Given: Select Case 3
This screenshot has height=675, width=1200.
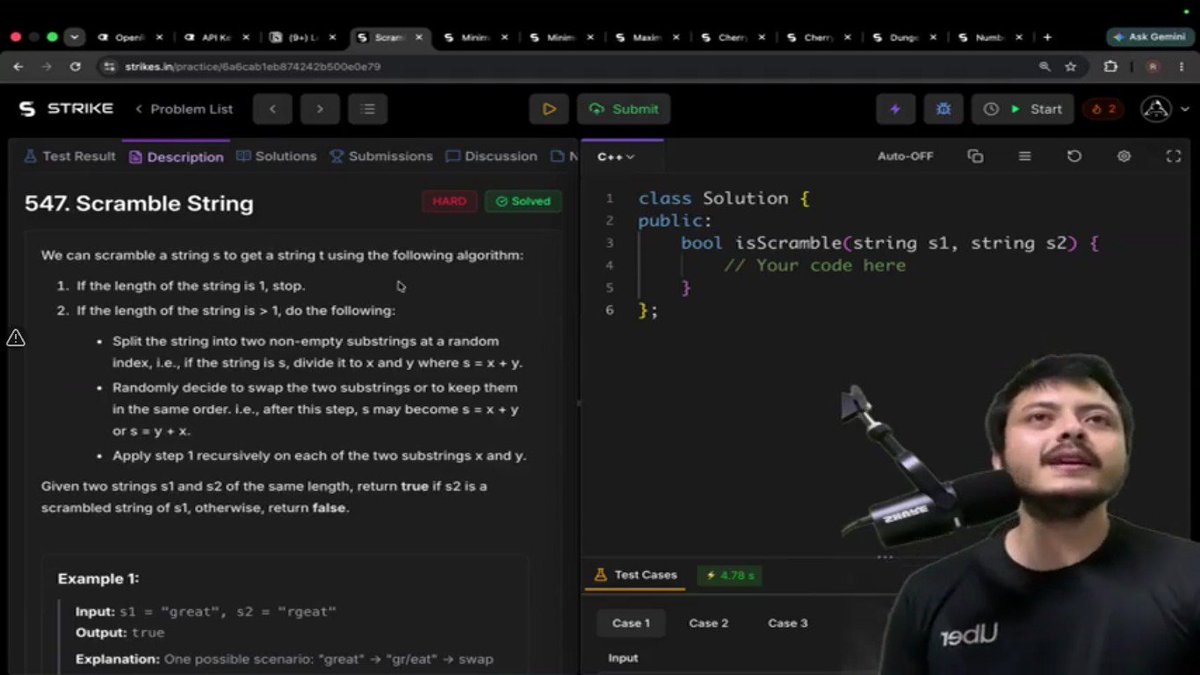Looking at the screenshot, I should (x=788, y=623).
